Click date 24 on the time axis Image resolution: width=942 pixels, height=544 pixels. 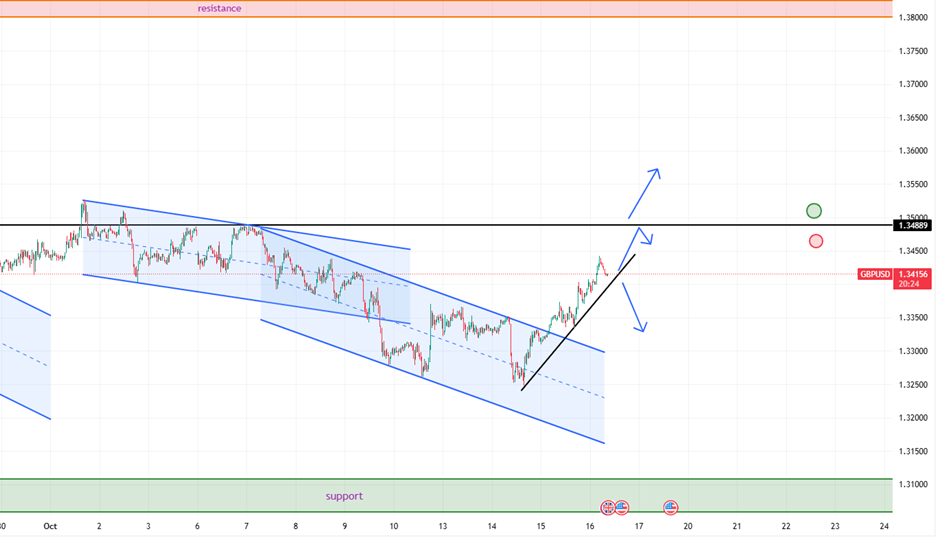click(884, 526)
